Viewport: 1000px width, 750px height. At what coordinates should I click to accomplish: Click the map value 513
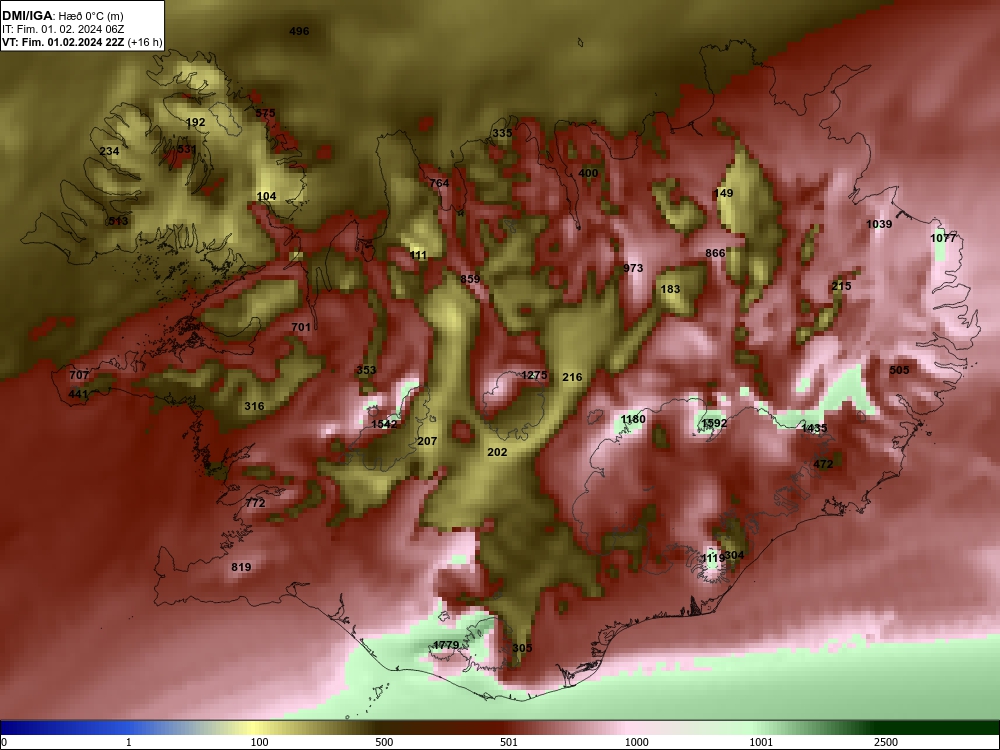pyautogui.click(x=119, y=221)
